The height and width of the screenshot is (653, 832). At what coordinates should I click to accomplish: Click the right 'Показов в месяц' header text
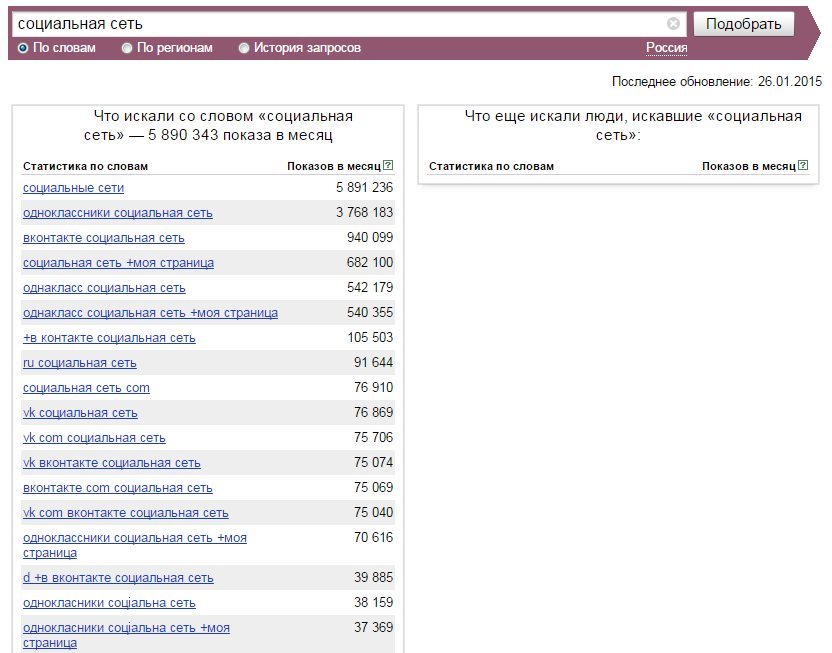pos(749,166)
